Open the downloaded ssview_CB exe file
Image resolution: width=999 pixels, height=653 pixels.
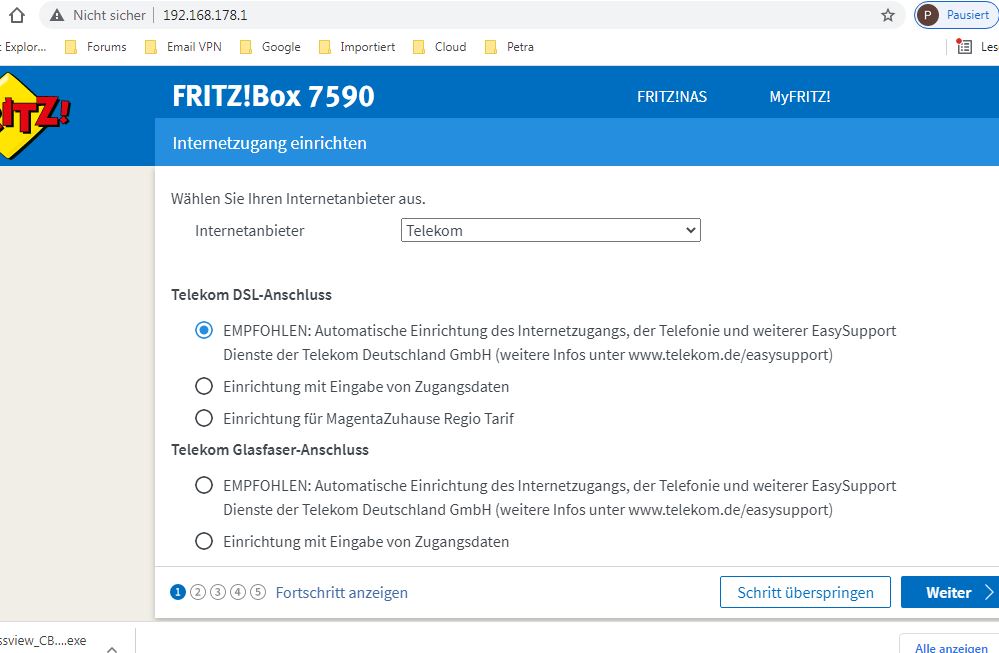(x=43, y=641)
